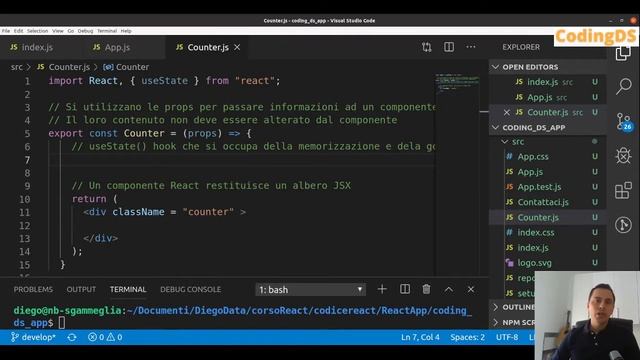Open the Debug view bug icon
This screenshot has width=640, height=360.
(x=623, y=156)
